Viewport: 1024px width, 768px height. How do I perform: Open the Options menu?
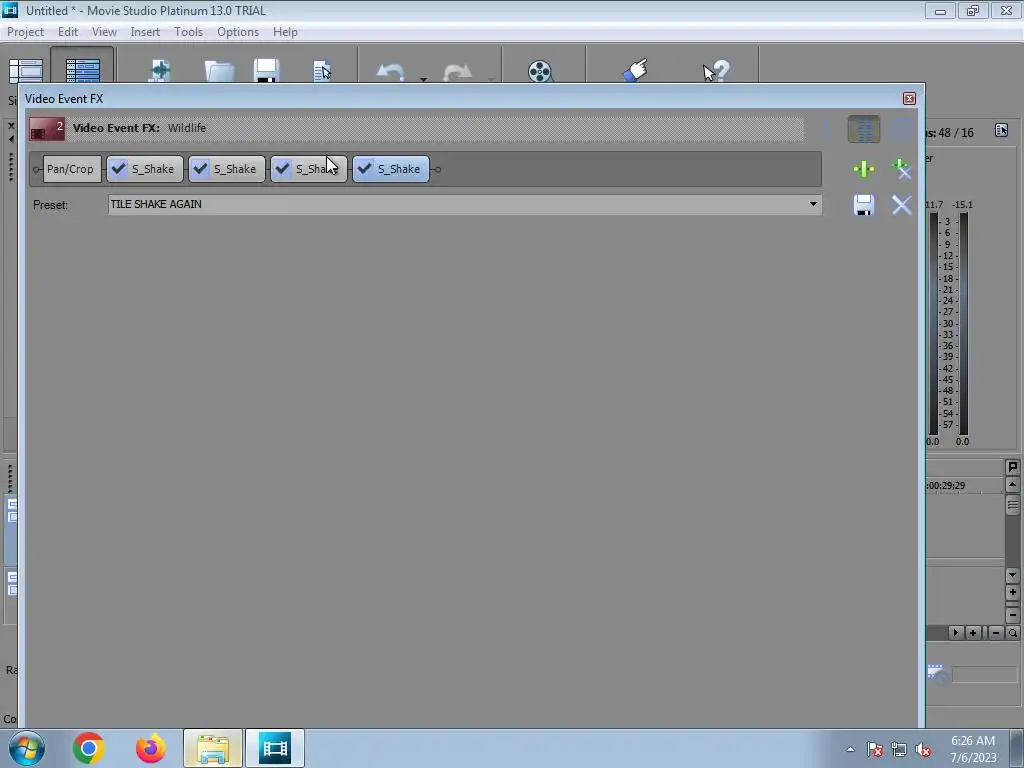tap(238, 31)
